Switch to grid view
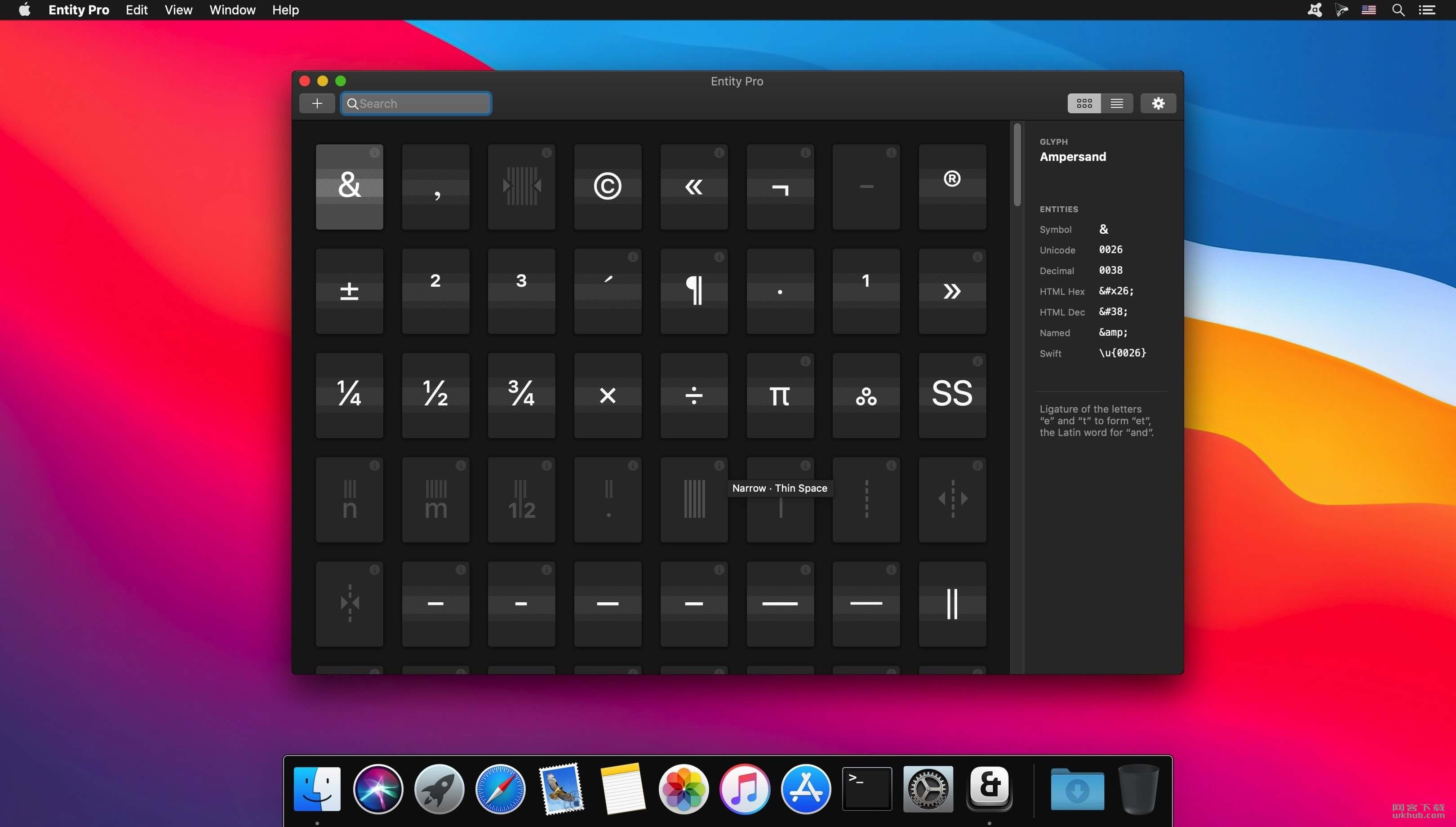 [x=1084, y=103]
